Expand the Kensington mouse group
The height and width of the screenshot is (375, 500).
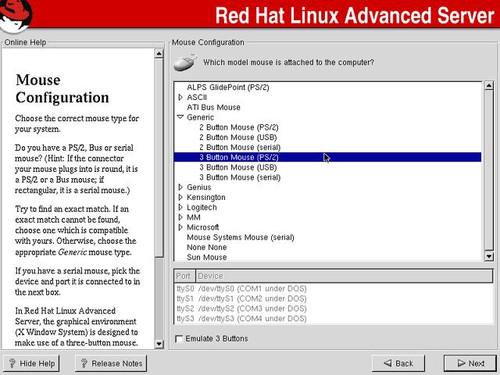180,197
